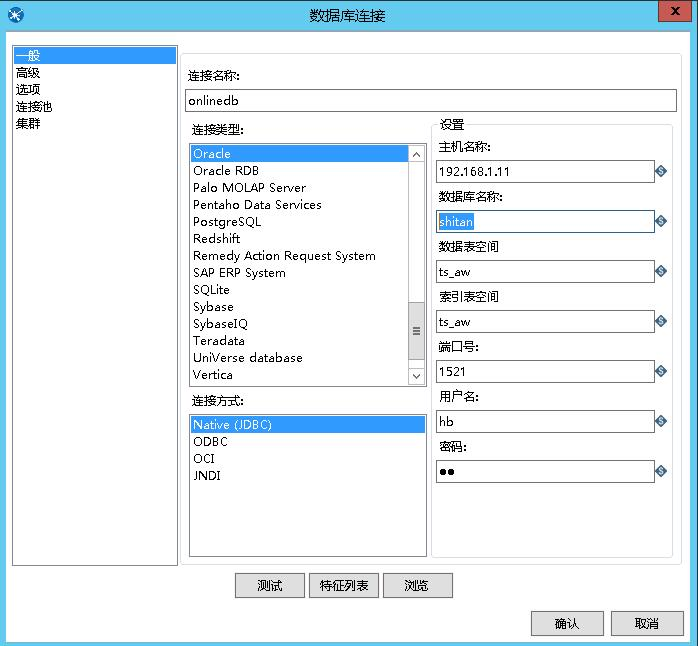Image resolution: width=698 pixels, height=646 pixels.
Task: Select Teradata connection type
Action: tap(299, 341)
